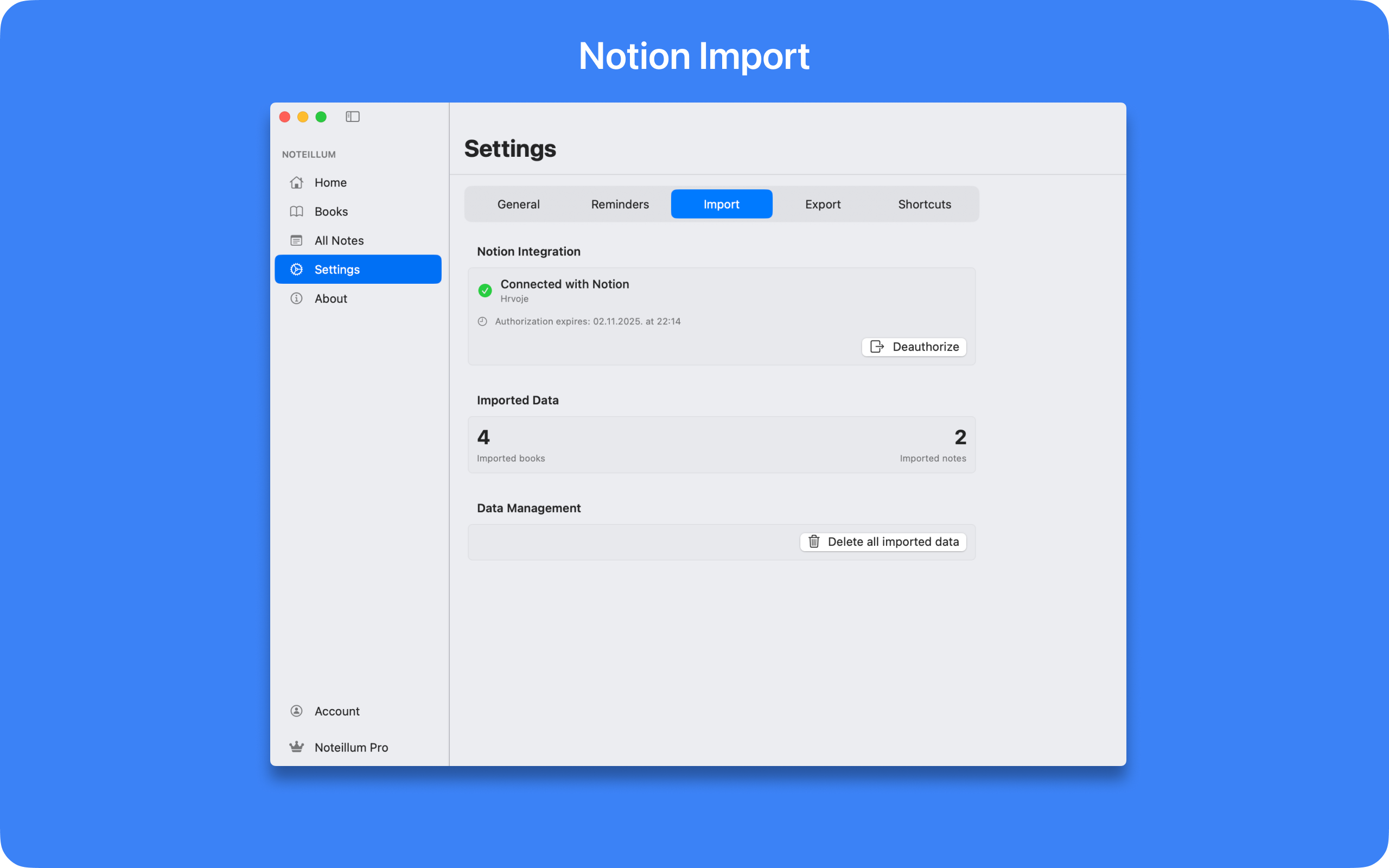The height and width of the screenshot is (868, 1389).
Task: Click Delete all imported data button
Action: (x=883, y=542)
